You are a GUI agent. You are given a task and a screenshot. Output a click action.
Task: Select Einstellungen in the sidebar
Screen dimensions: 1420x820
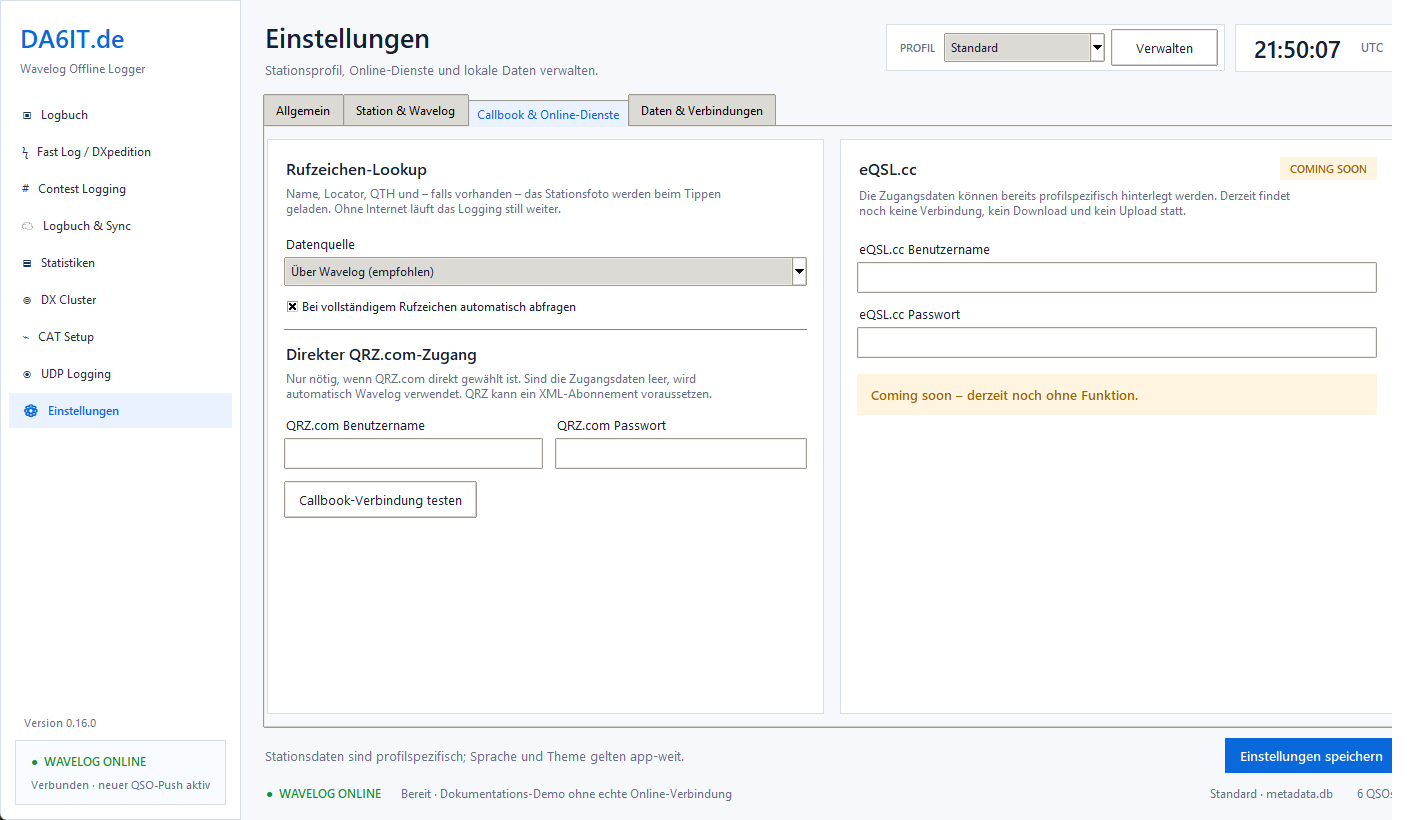(120, 411)
